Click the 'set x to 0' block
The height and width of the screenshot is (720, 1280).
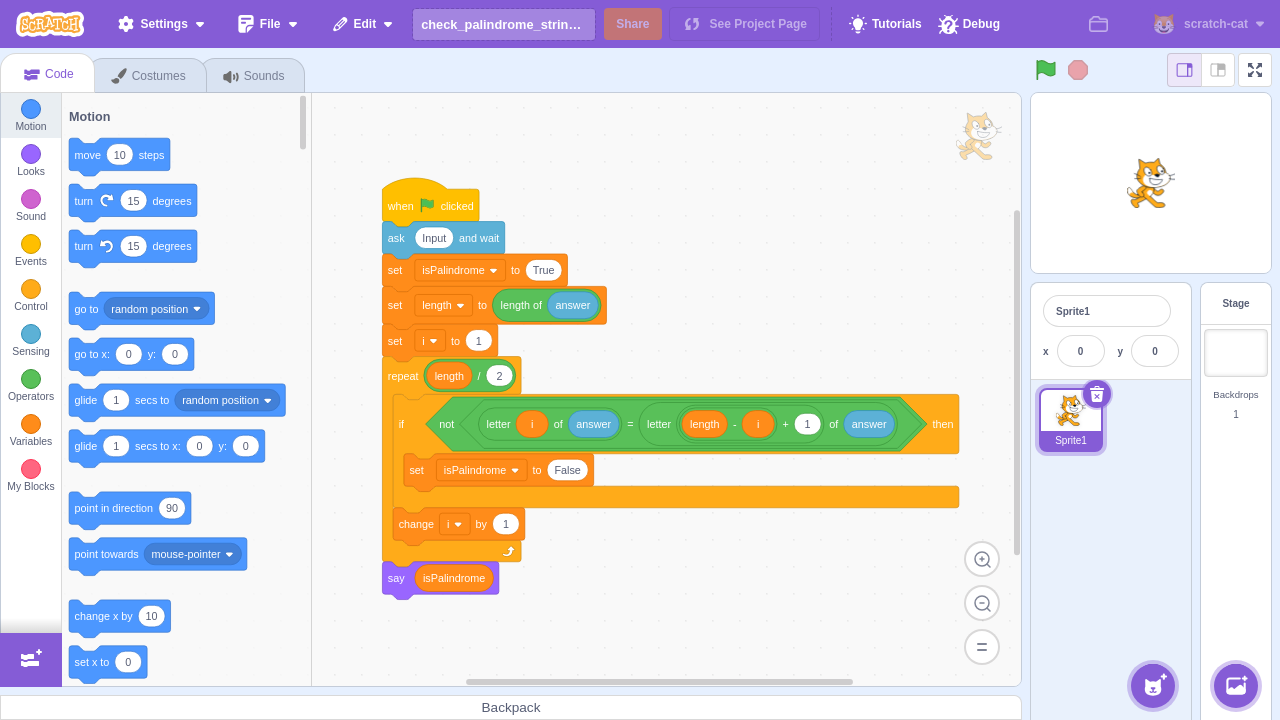click(108, 662)
